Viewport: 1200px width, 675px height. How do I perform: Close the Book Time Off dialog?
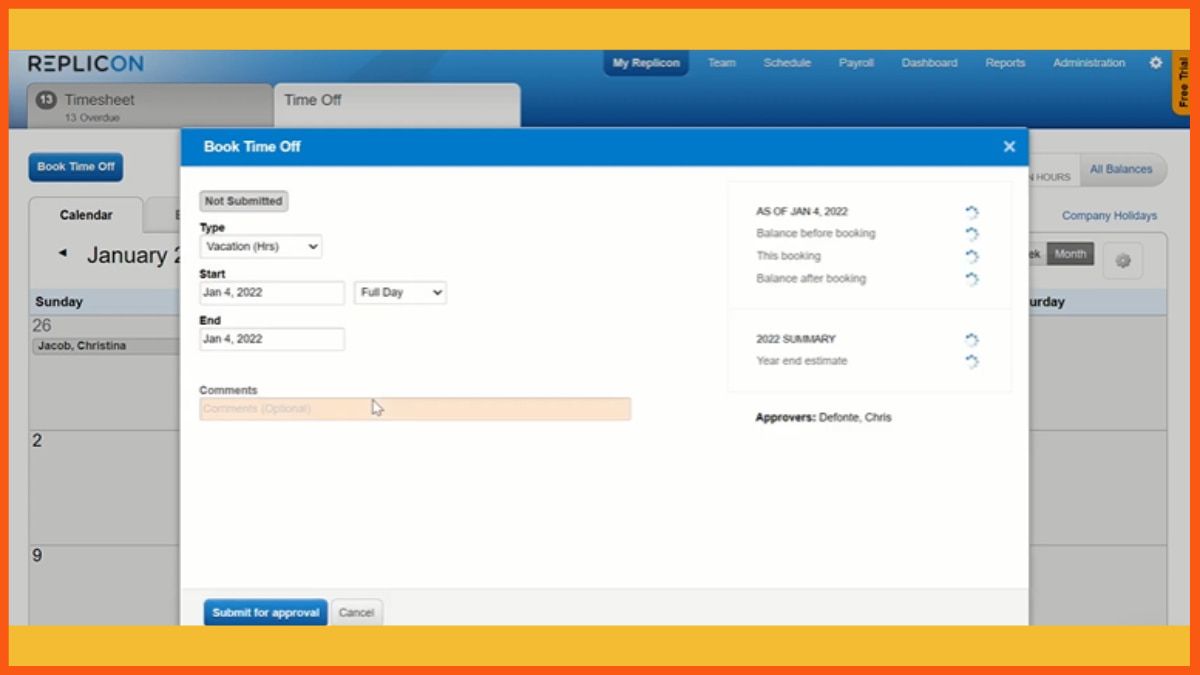tap(1009, 147)
